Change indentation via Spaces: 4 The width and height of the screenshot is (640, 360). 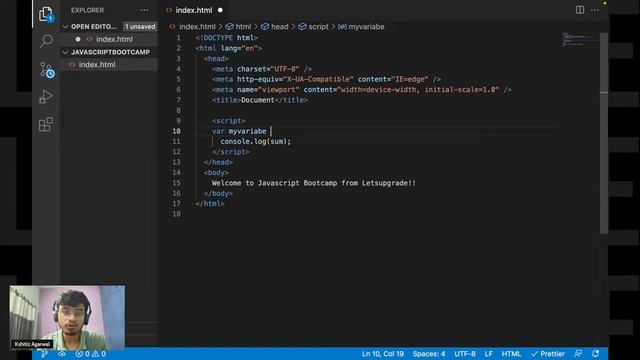coord(429,354)
